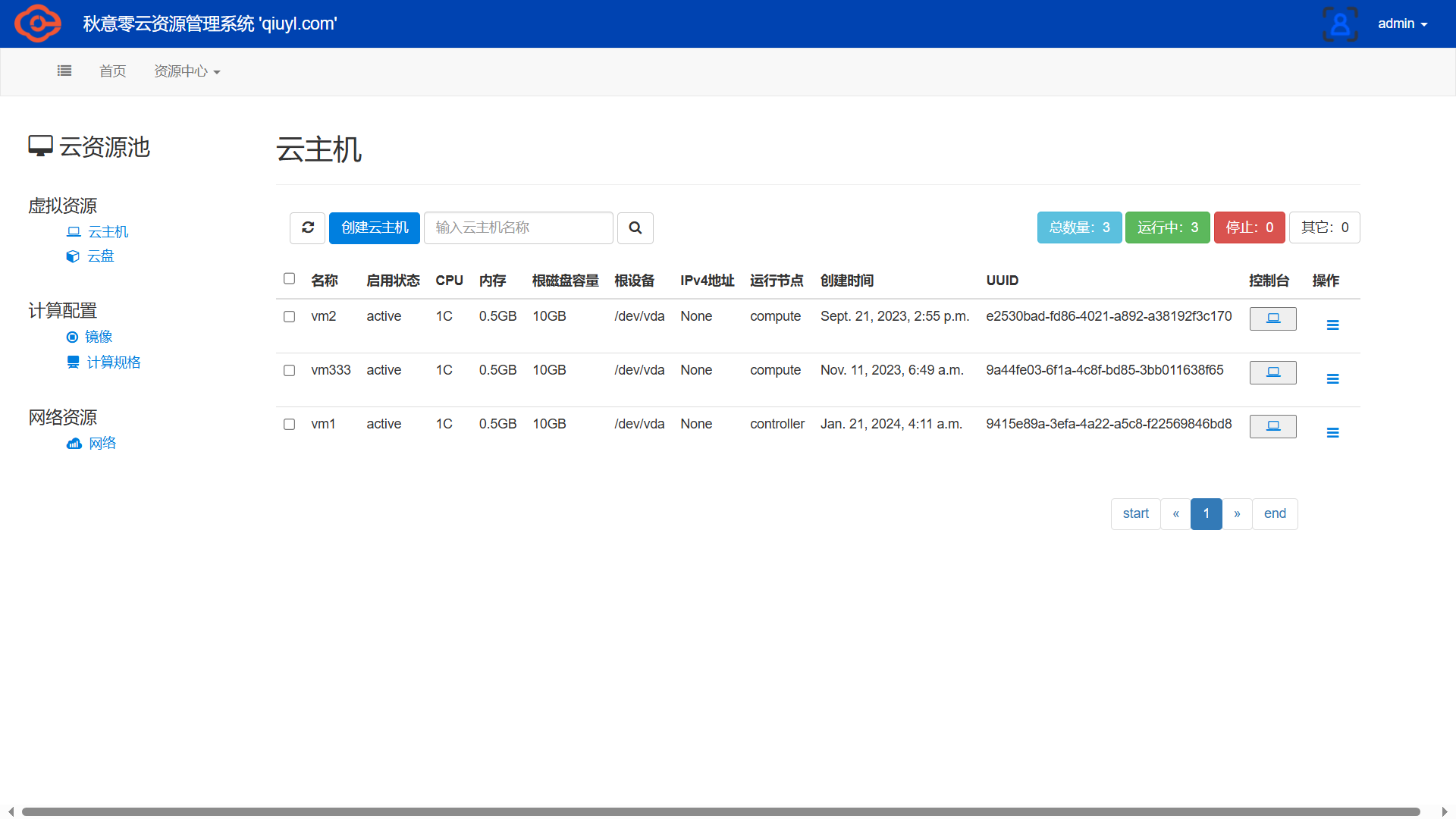Click the 创建云主机 button

pos(374,227)
